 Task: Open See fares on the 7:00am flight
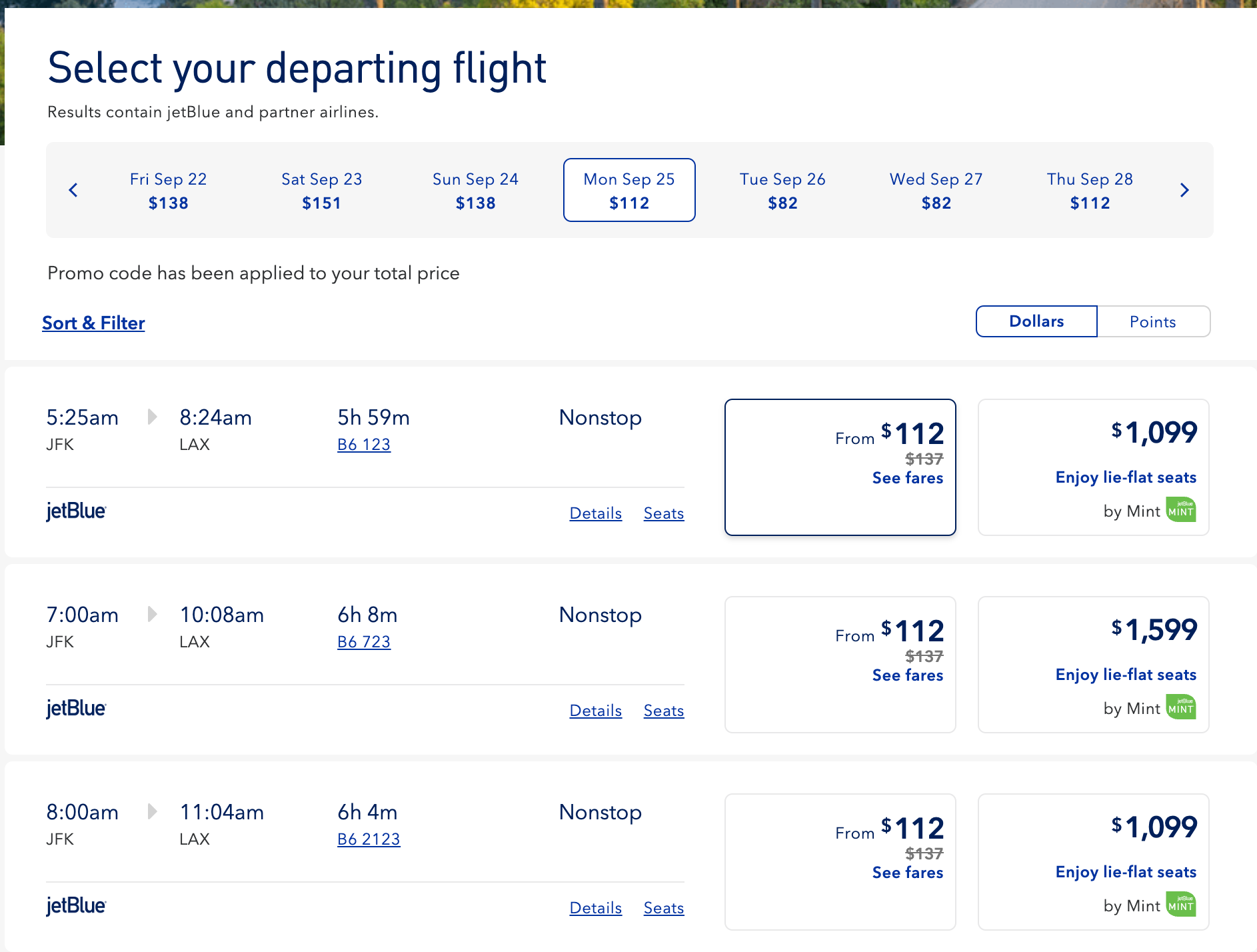click(x=907, y=675)
